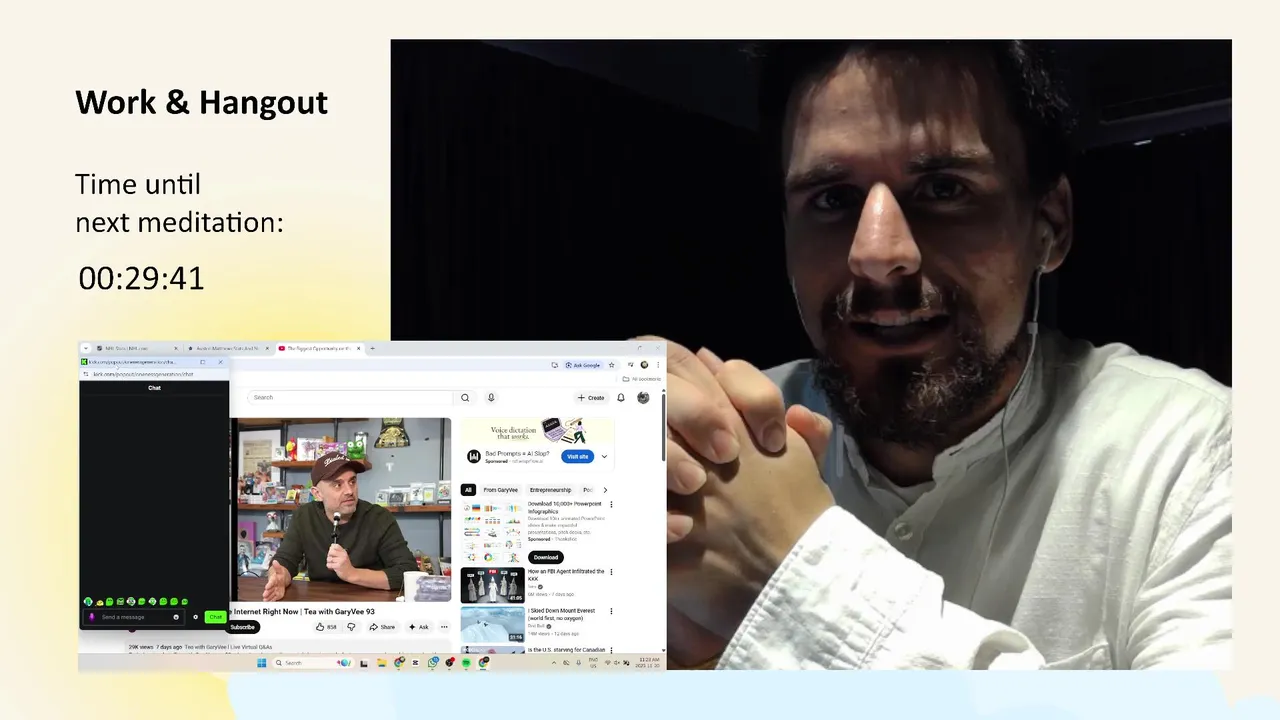1280x720 pixels.
Task: Click the 00:29:41 meditation countdown timer
Action: point(141,278)
